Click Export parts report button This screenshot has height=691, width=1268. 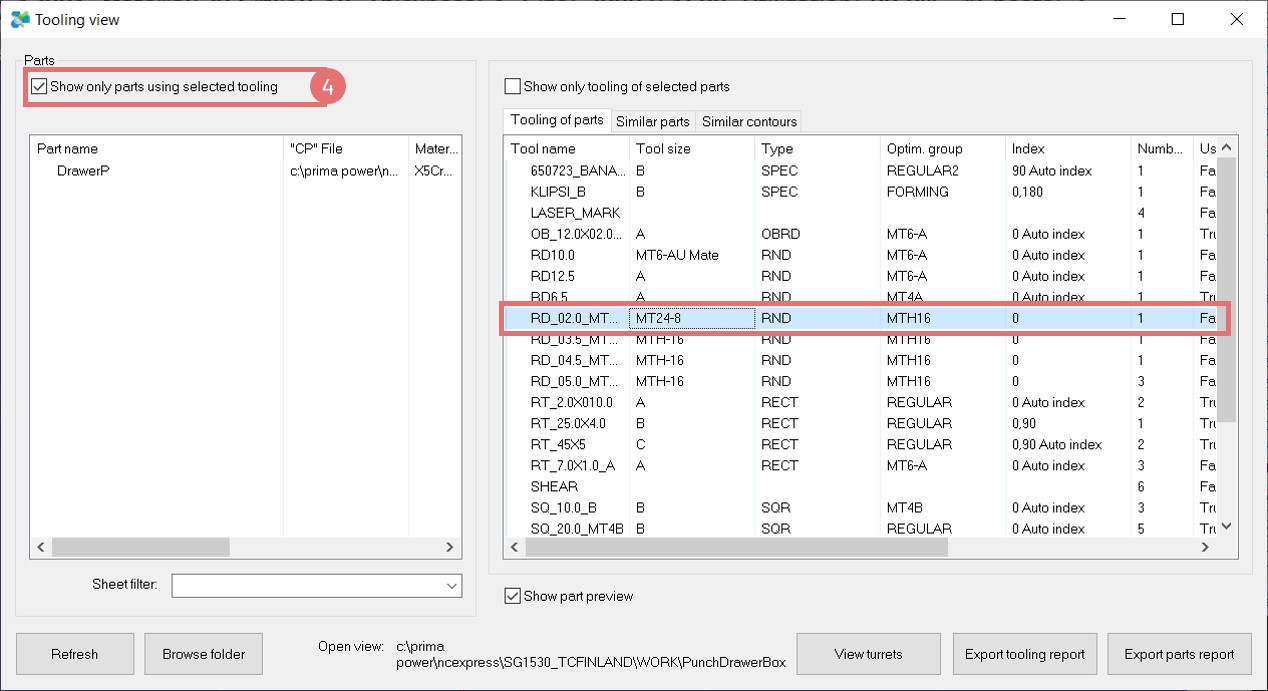pyautogui.click(x=1179, y=654)
